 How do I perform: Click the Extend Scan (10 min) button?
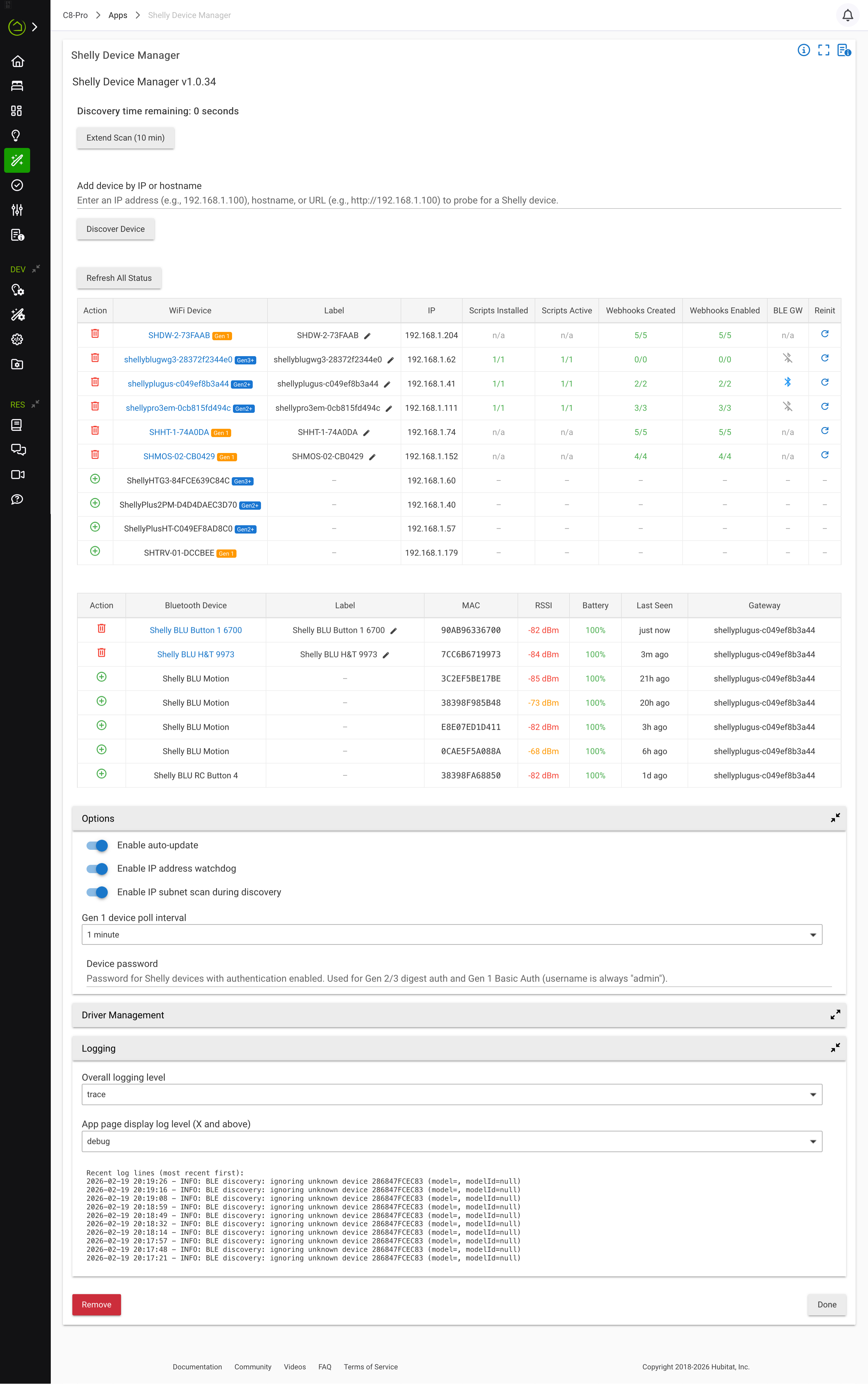tap(125, 138)
